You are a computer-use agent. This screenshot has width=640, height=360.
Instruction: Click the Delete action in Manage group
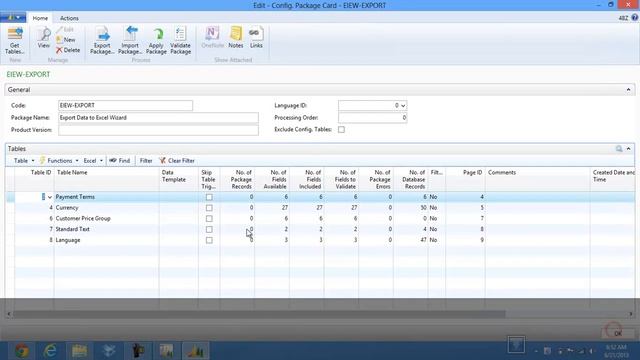click(x=68, y=50)
